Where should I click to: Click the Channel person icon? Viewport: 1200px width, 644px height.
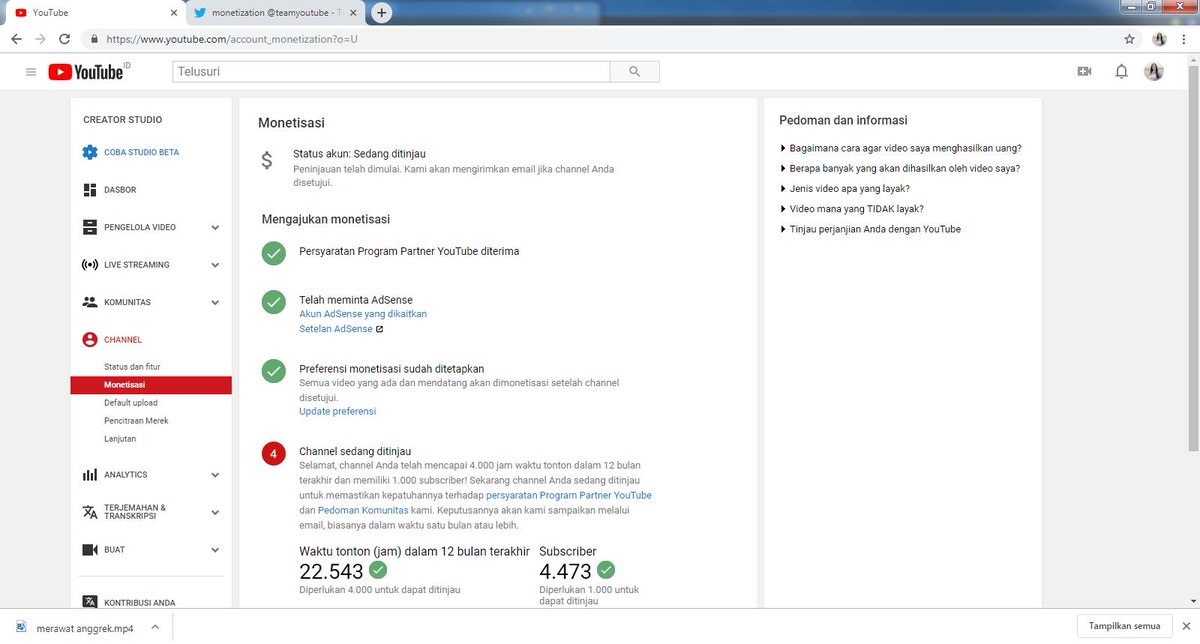click(x=90, y=340)
